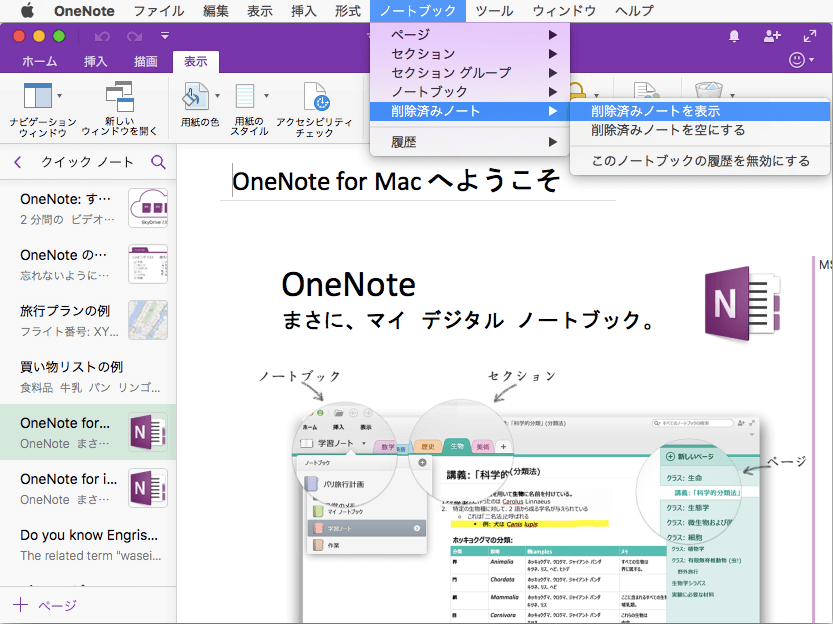Go back using クイック ノート chevron
Screen dimensions: 833x624
tap(18, 162)
